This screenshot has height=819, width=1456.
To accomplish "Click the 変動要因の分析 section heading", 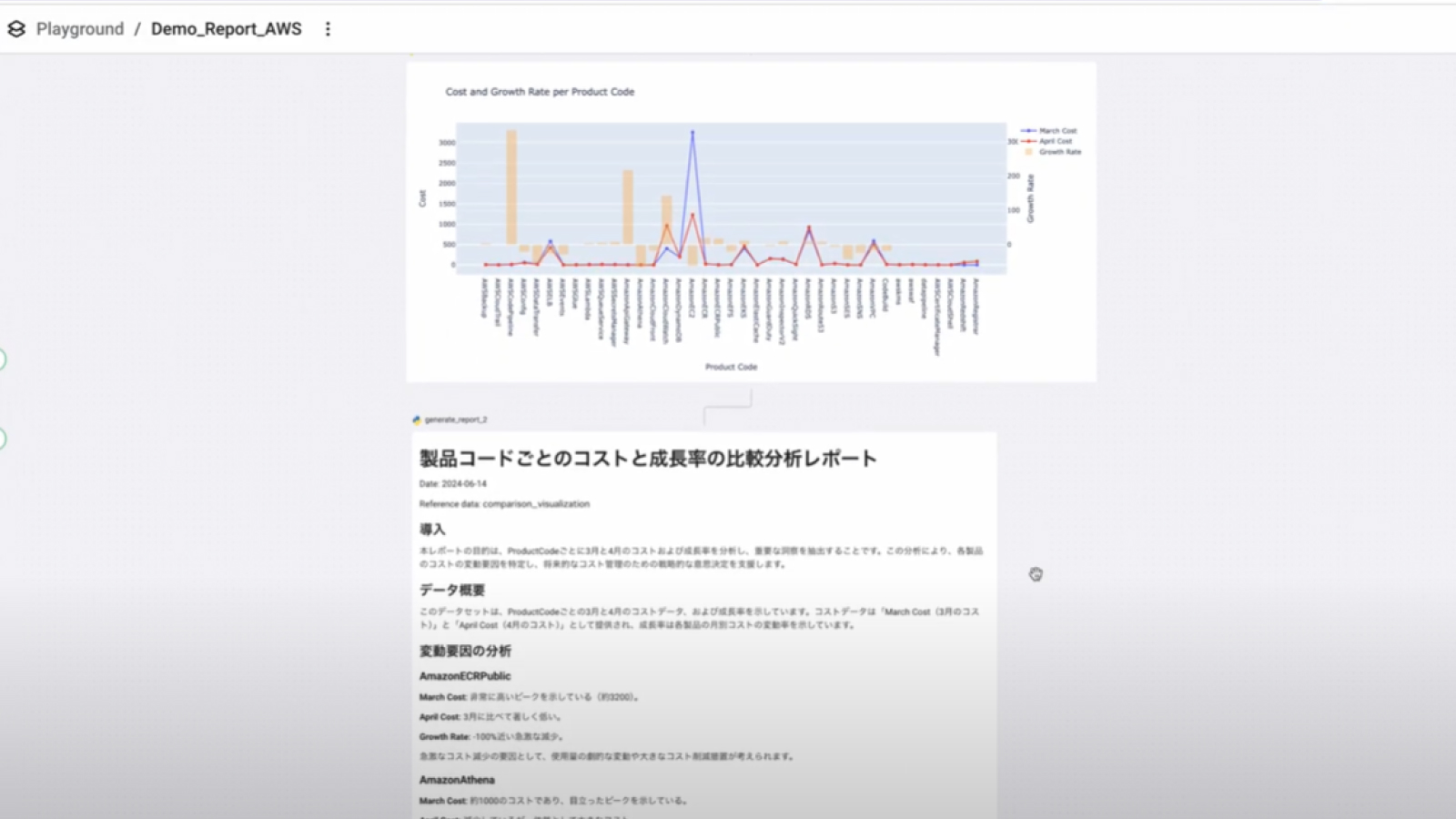I will coord(465,651).
